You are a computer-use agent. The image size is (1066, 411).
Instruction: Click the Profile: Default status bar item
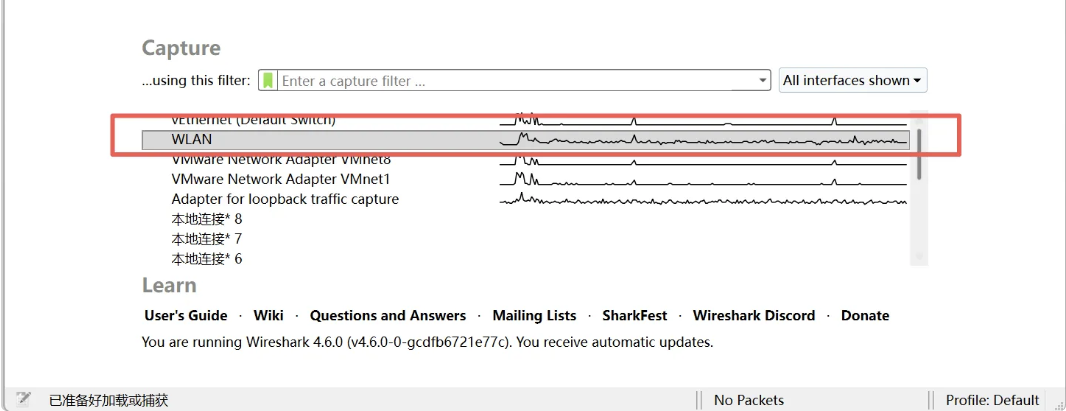(993, 400)
